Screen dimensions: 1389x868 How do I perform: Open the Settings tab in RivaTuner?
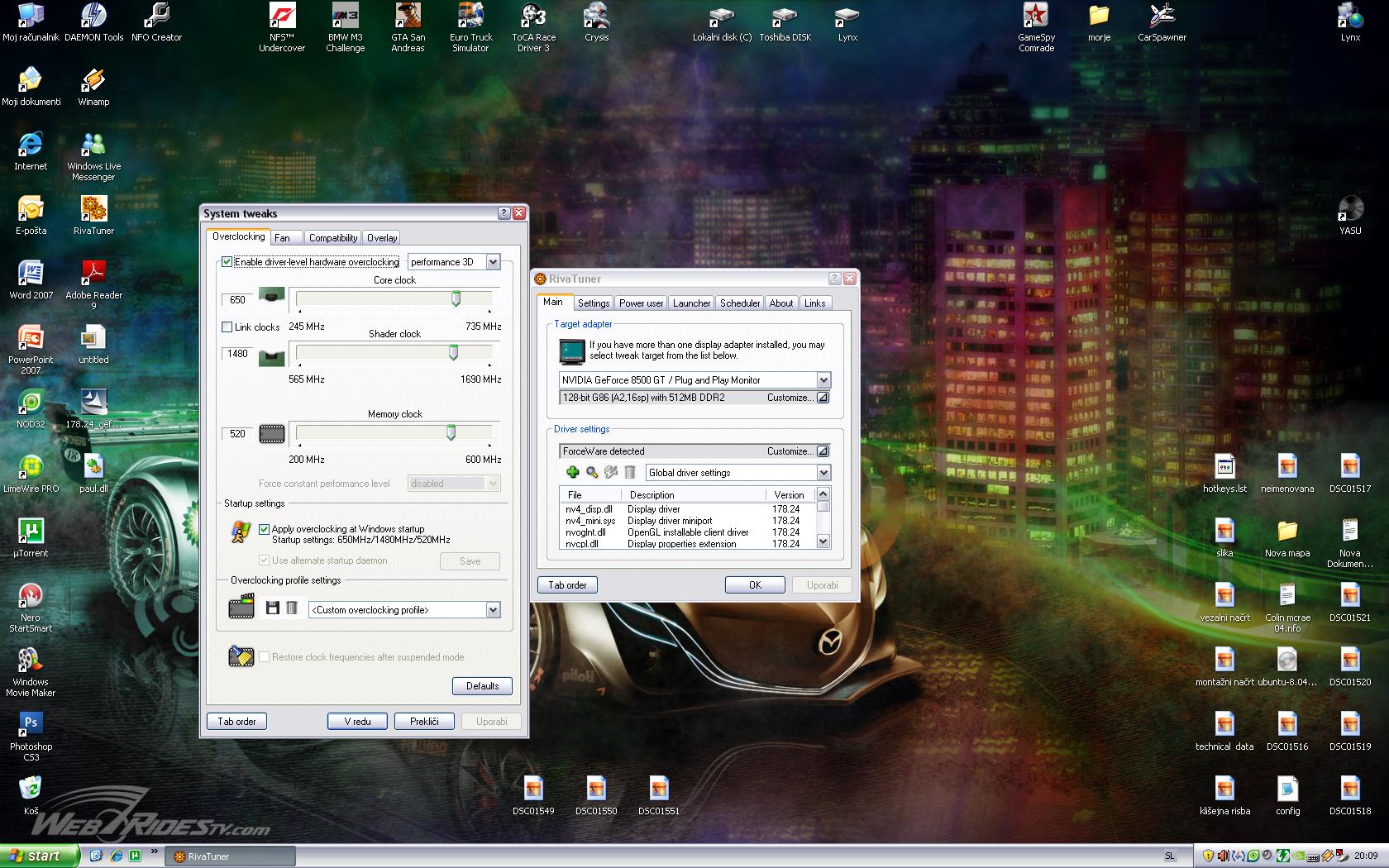coord(594,303)
